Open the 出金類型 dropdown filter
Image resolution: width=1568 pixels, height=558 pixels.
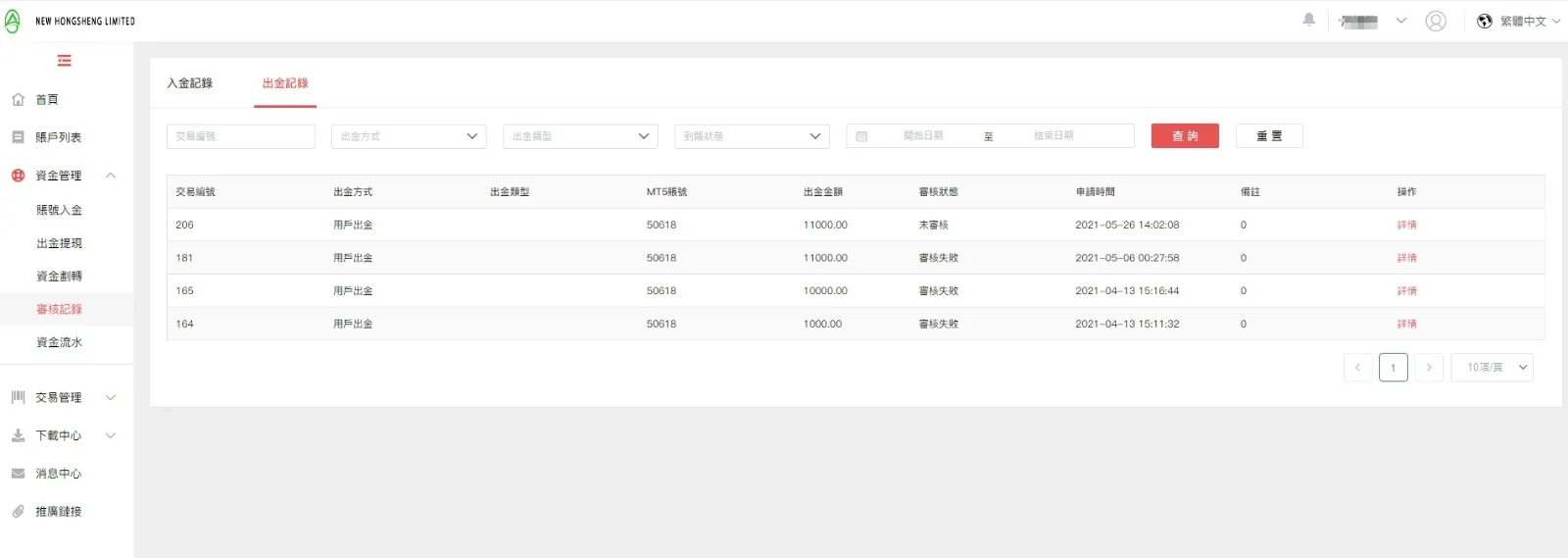(580, 136)
